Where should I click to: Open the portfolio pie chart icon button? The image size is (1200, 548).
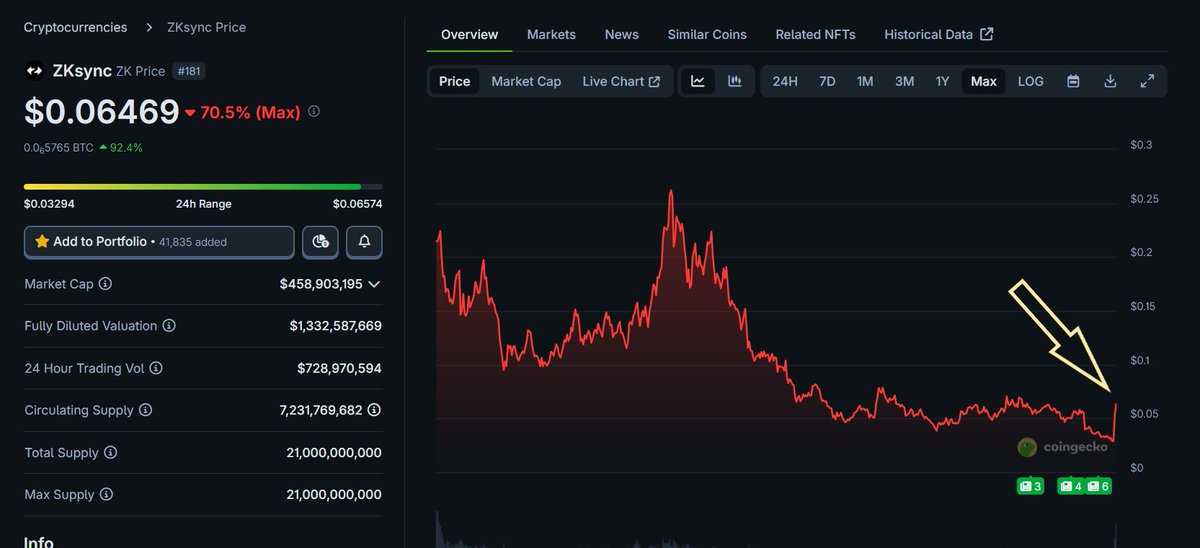pyautogui.click(x=320, y=242)
